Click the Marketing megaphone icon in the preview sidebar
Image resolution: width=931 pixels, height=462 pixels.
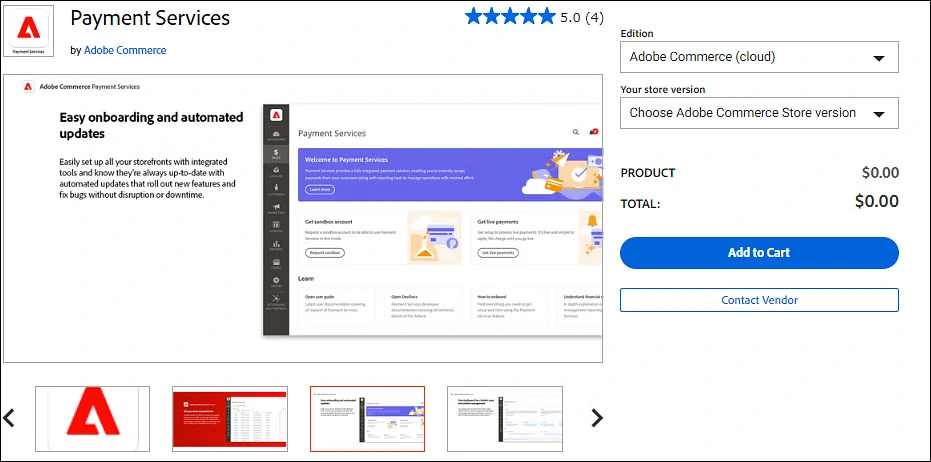point(276,208)
